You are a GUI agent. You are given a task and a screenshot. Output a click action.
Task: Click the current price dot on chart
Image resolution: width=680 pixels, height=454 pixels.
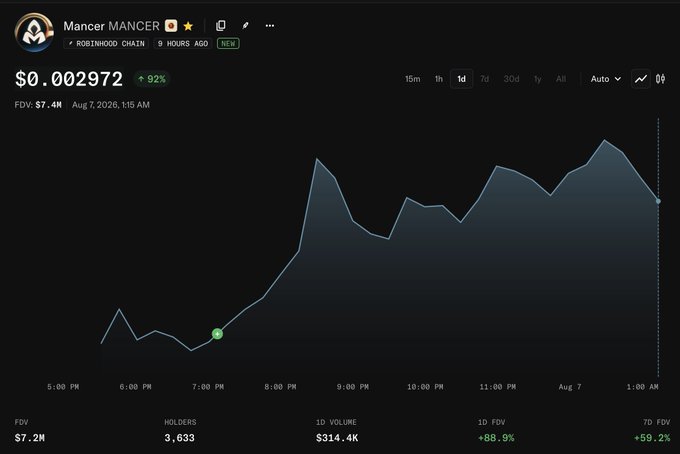point(658,201)
